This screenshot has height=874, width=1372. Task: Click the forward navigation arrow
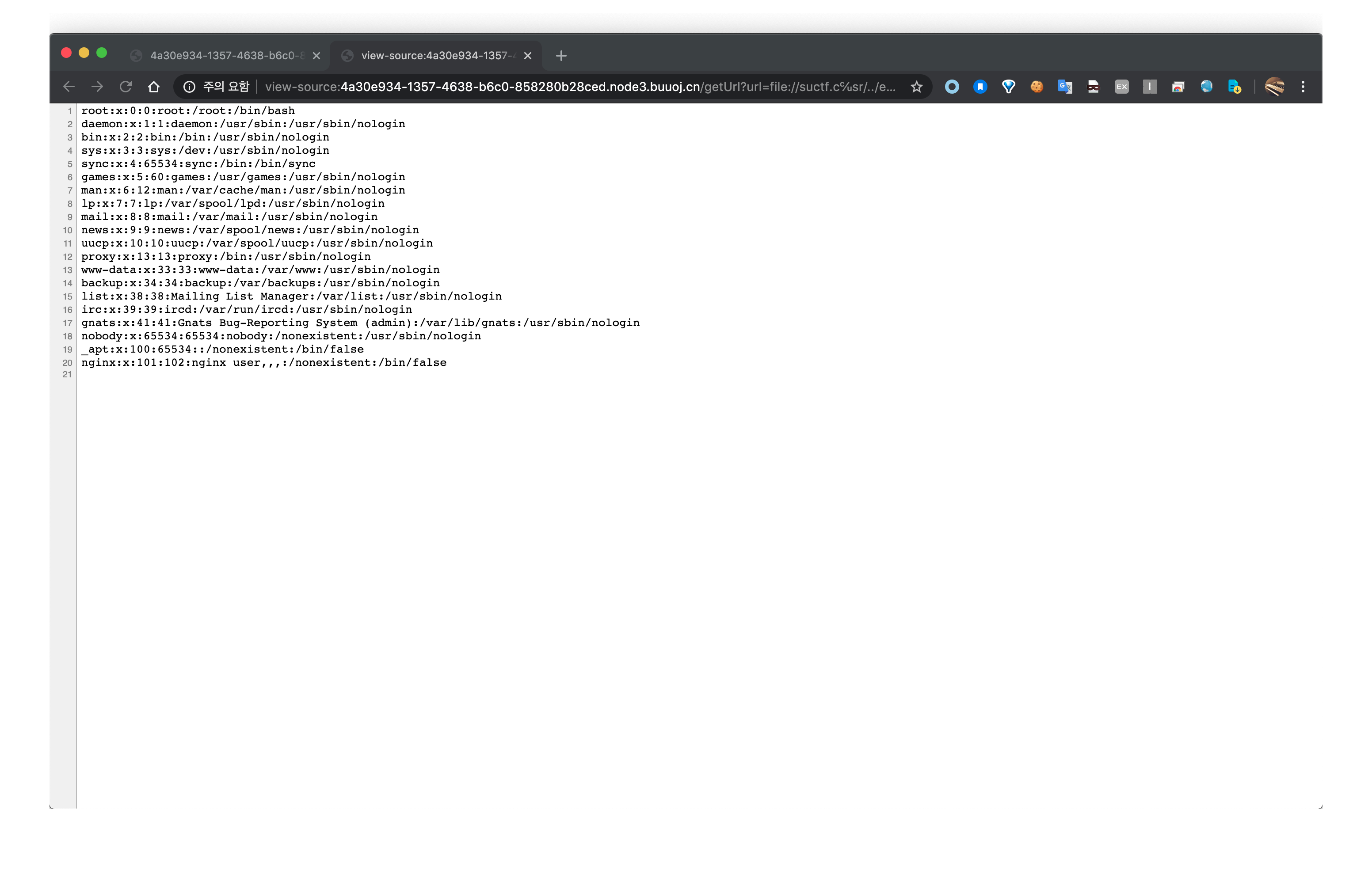click(97, 87)
